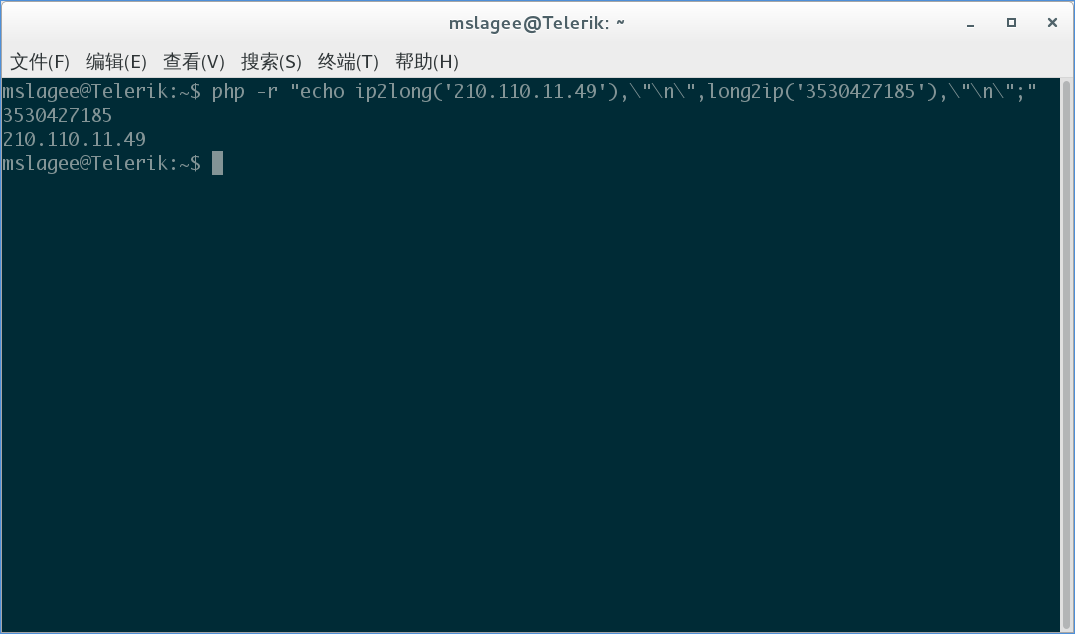
Task: Close the terminal window
Action: [x=1052, y=23]
